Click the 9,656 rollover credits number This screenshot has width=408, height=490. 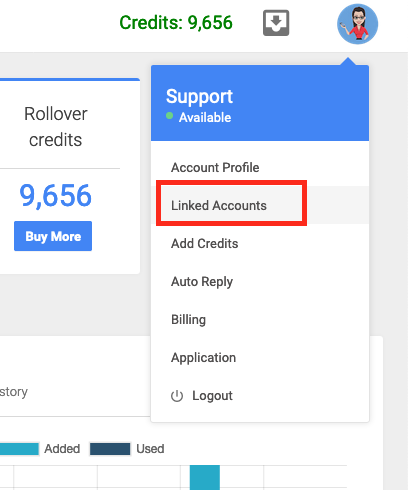[x=55, y=195]
